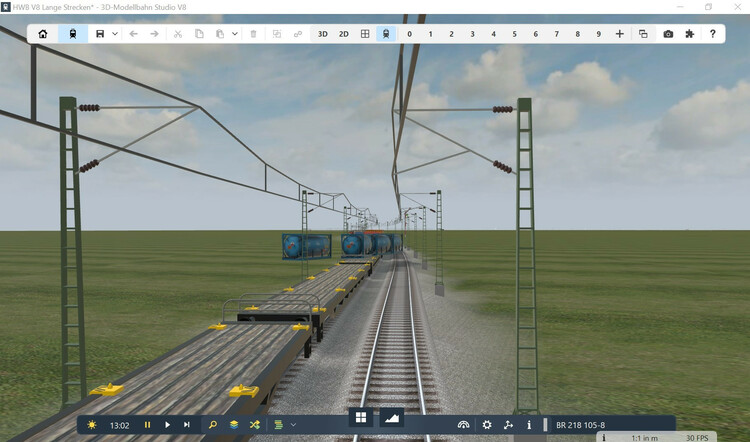Open the magnifier search tool
This screenshot has height=442, width=750.
(212, 425)
